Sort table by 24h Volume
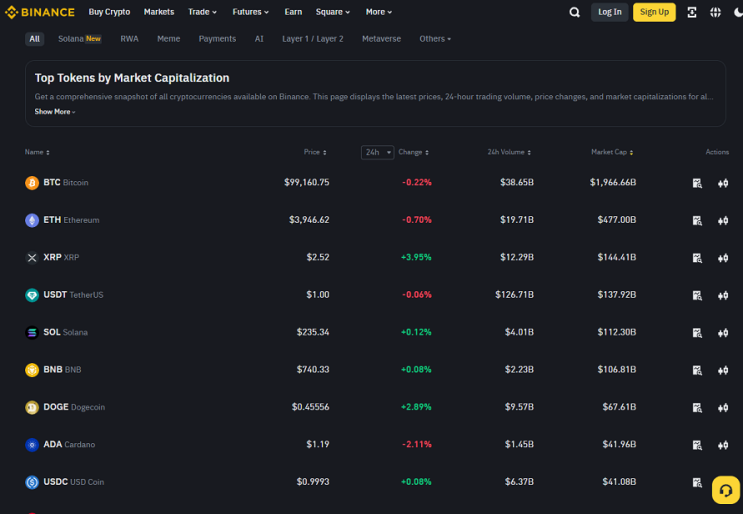Image resolution: width=743 pixels, height=514 pixels. coord(509,152)
